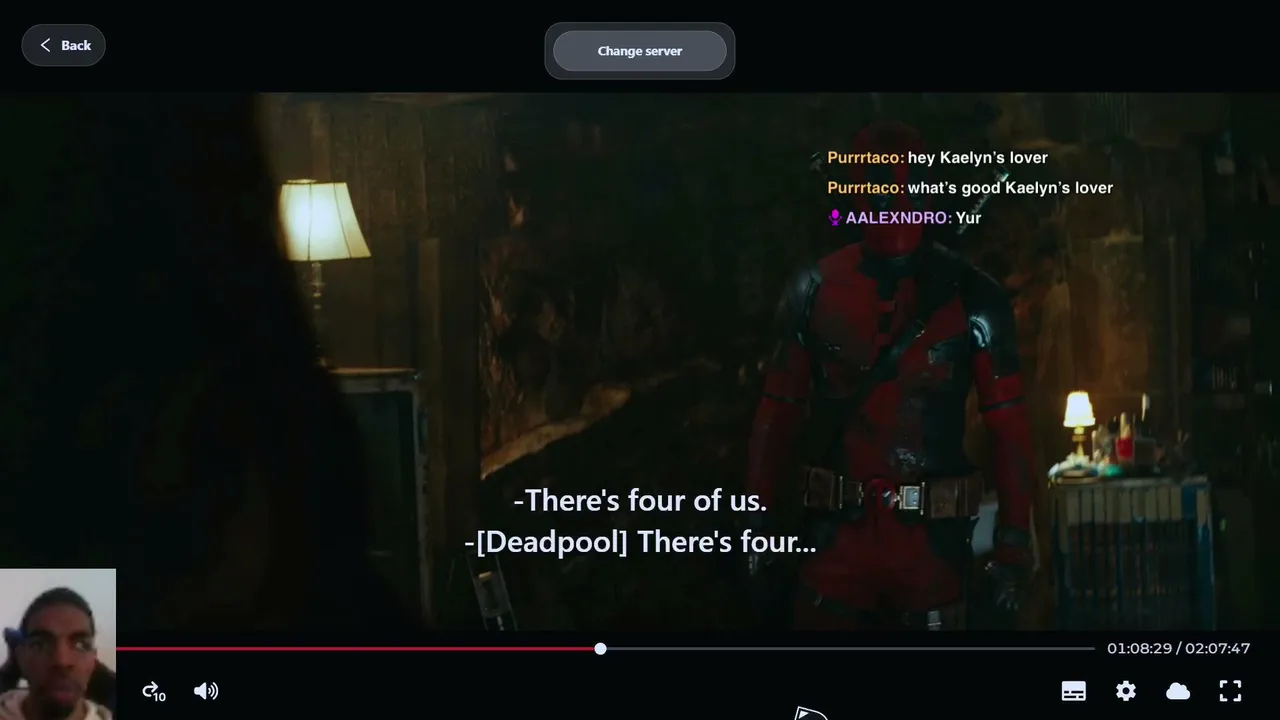Click the webcam overlay thumbnail
The height and width of the screenshot is (720, 1280).
click(x=58, y=644)
